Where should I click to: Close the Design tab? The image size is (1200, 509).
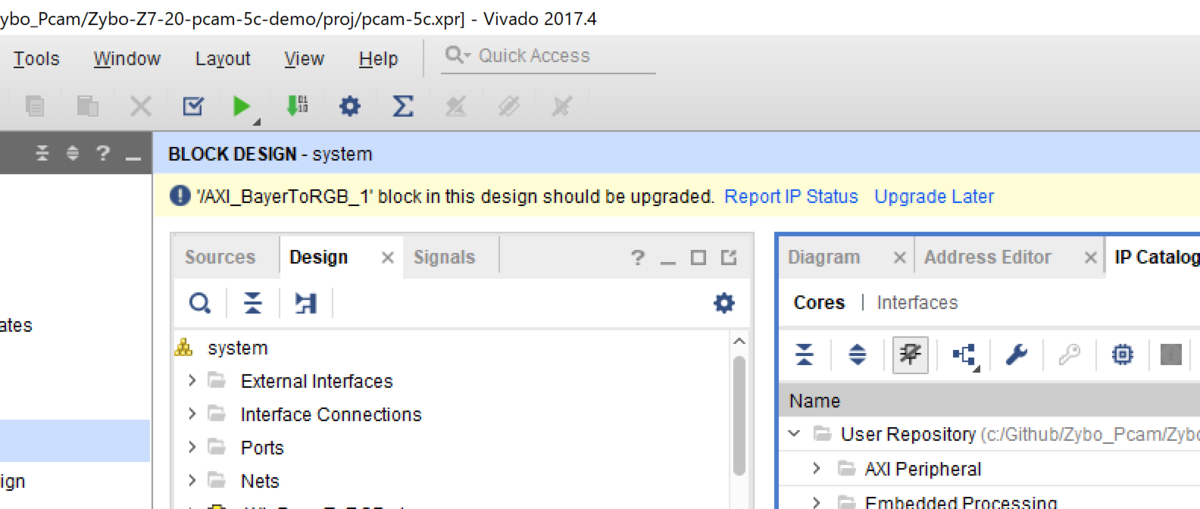click(388, 258)
